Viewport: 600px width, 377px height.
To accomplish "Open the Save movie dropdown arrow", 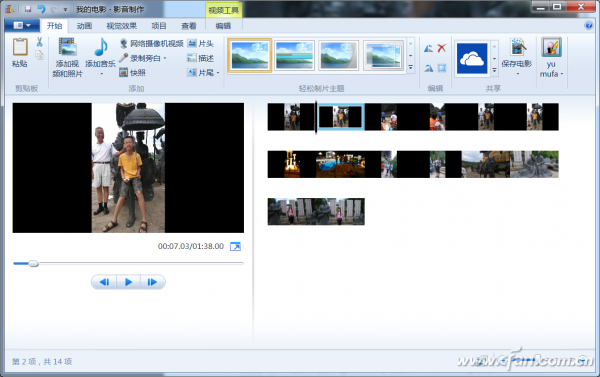I will point(517,73).
